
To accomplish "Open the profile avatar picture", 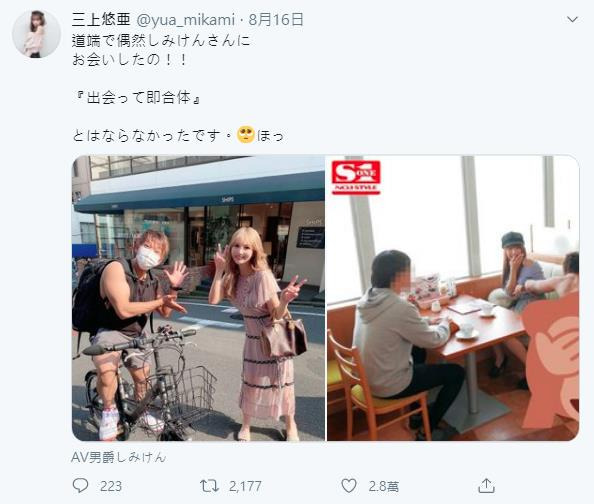I will click(36, 34).
